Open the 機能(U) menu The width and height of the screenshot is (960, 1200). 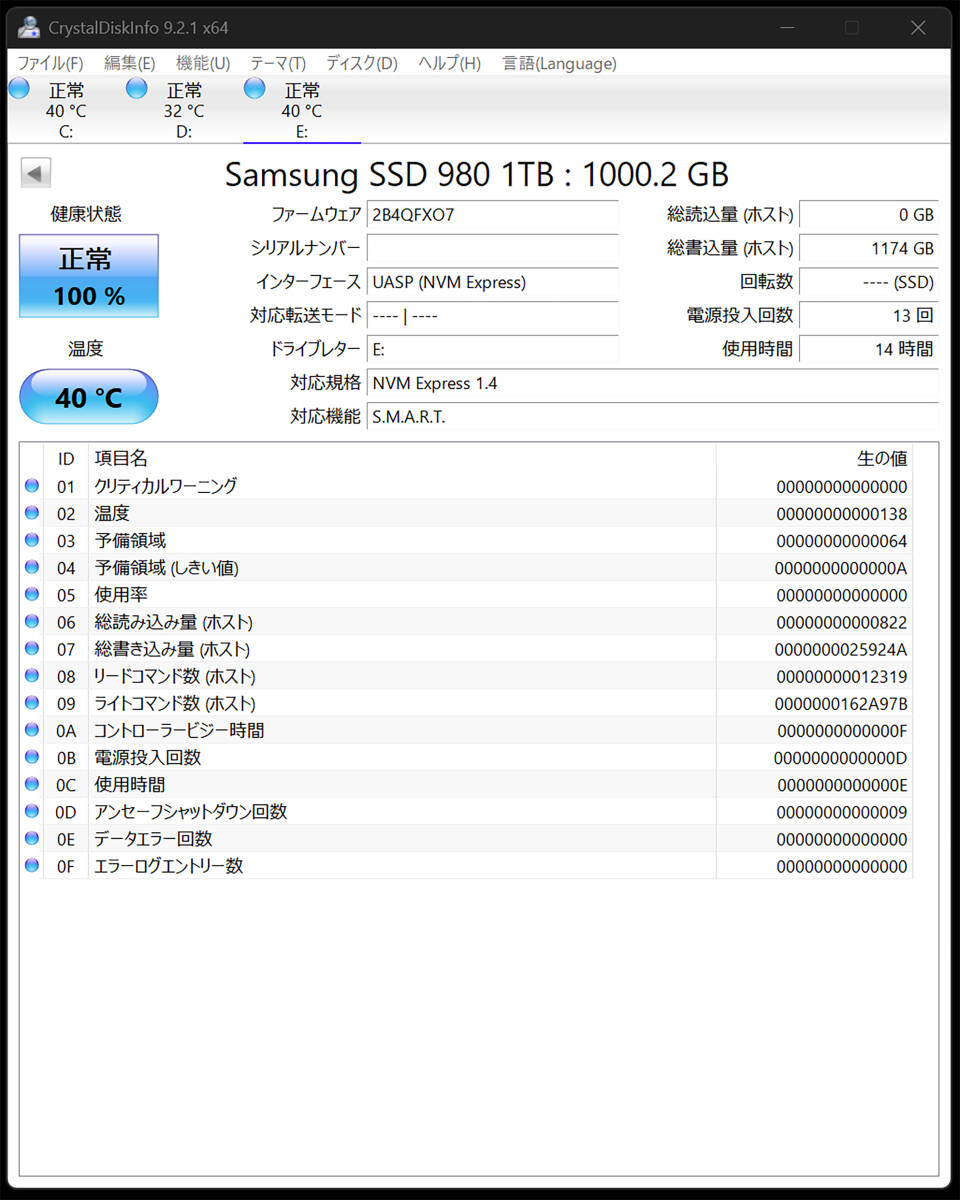click(x=203, y=63)
